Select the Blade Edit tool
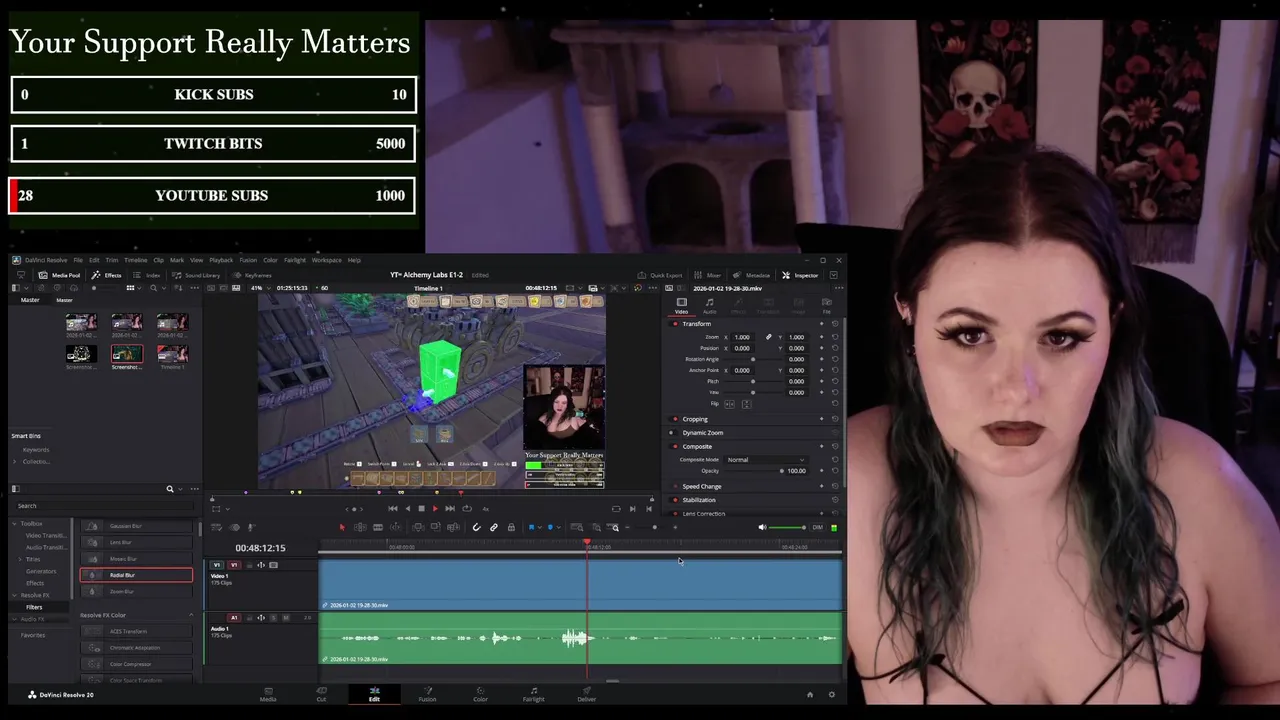This screenshot has height=720, width=1280. [378, 527]
